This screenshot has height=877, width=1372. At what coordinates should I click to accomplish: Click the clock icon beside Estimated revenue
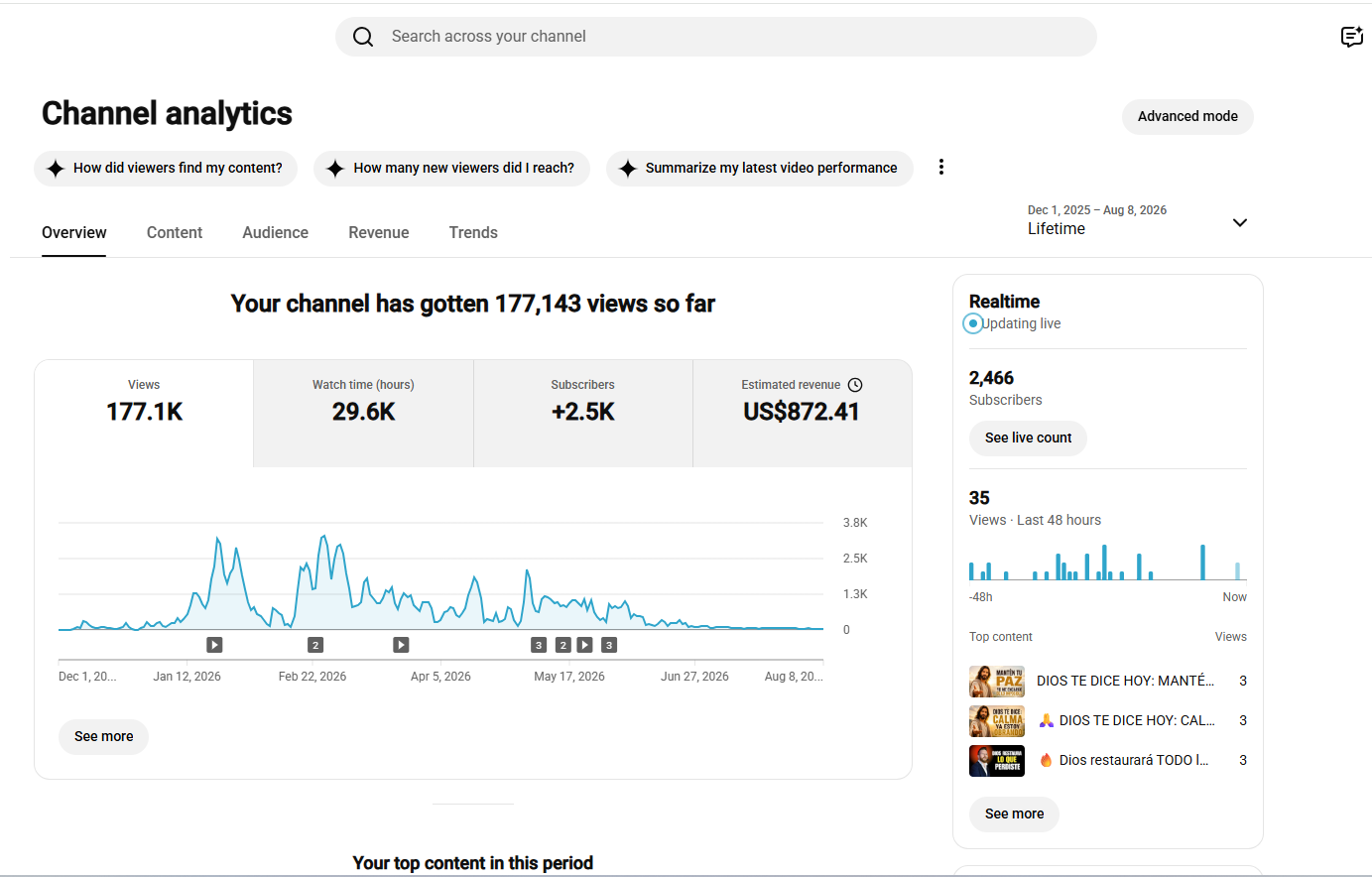(x=855, y=385)
